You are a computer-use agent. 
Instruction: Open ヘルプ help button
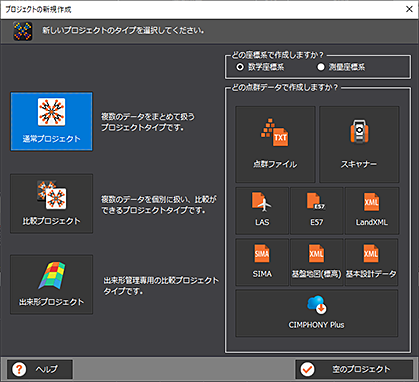(40, 369)
